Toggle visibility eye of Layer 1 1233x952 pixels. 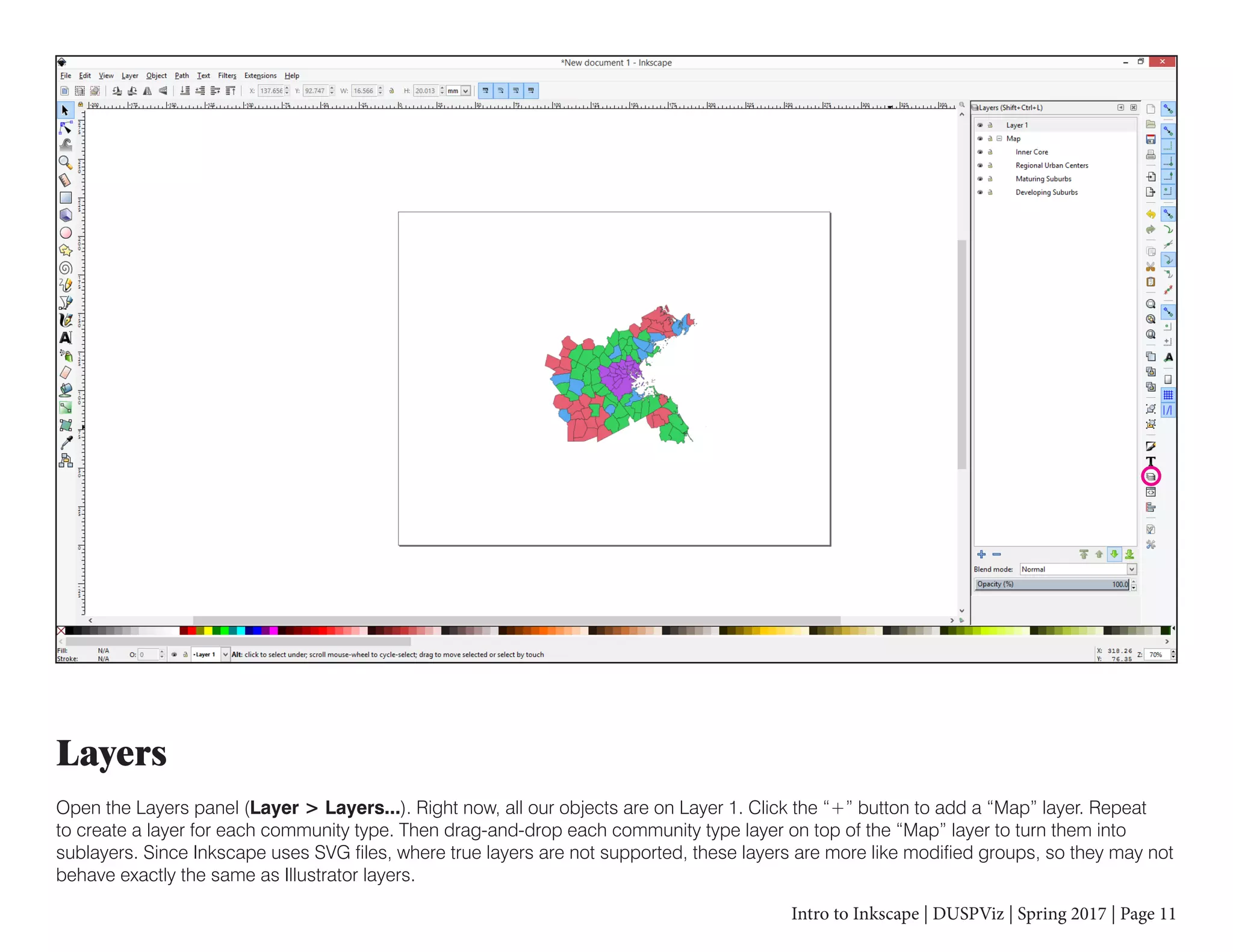980,125
